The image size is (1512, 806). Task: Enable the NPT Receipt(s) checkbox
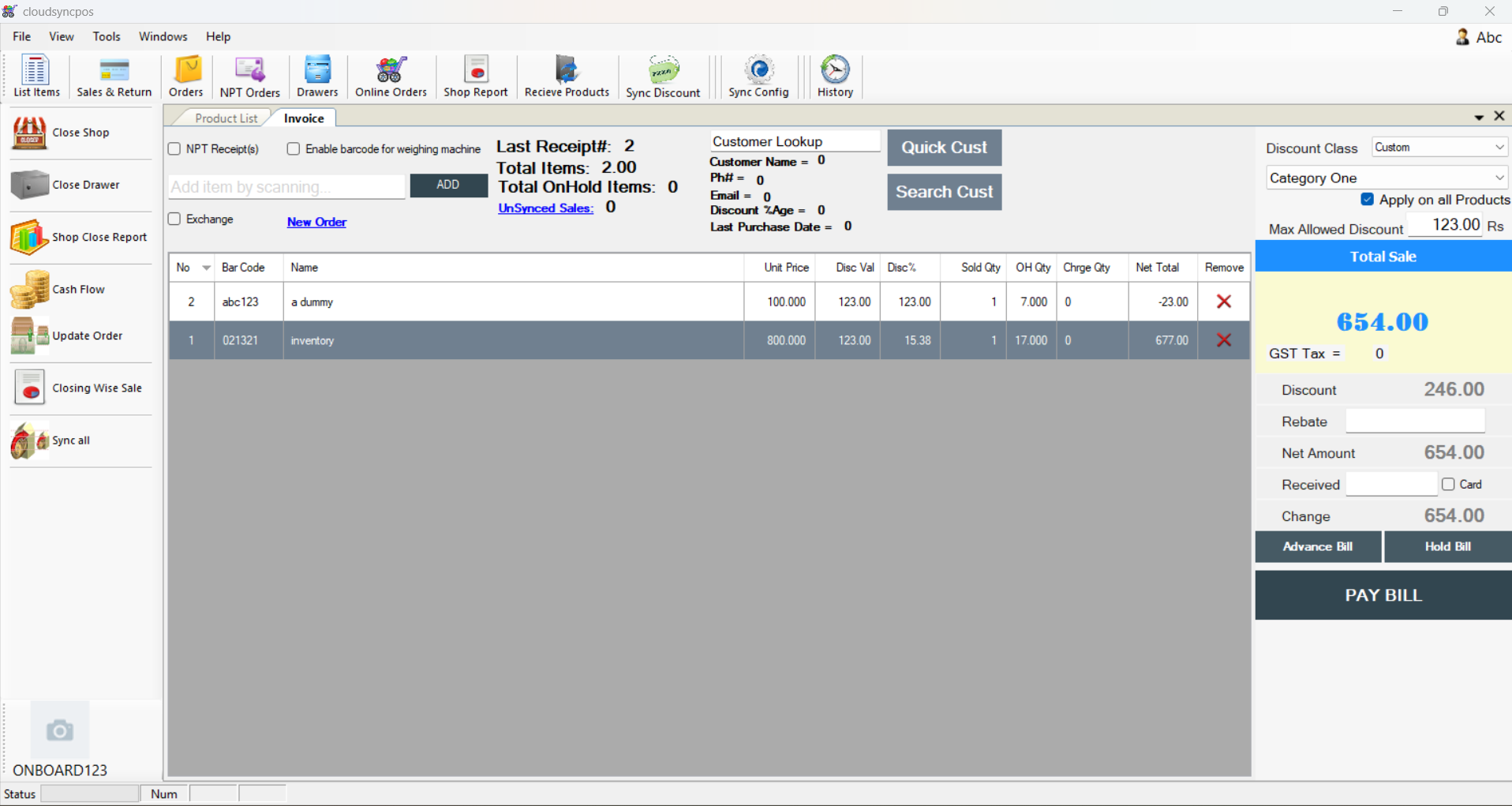[x=174, y=149]
